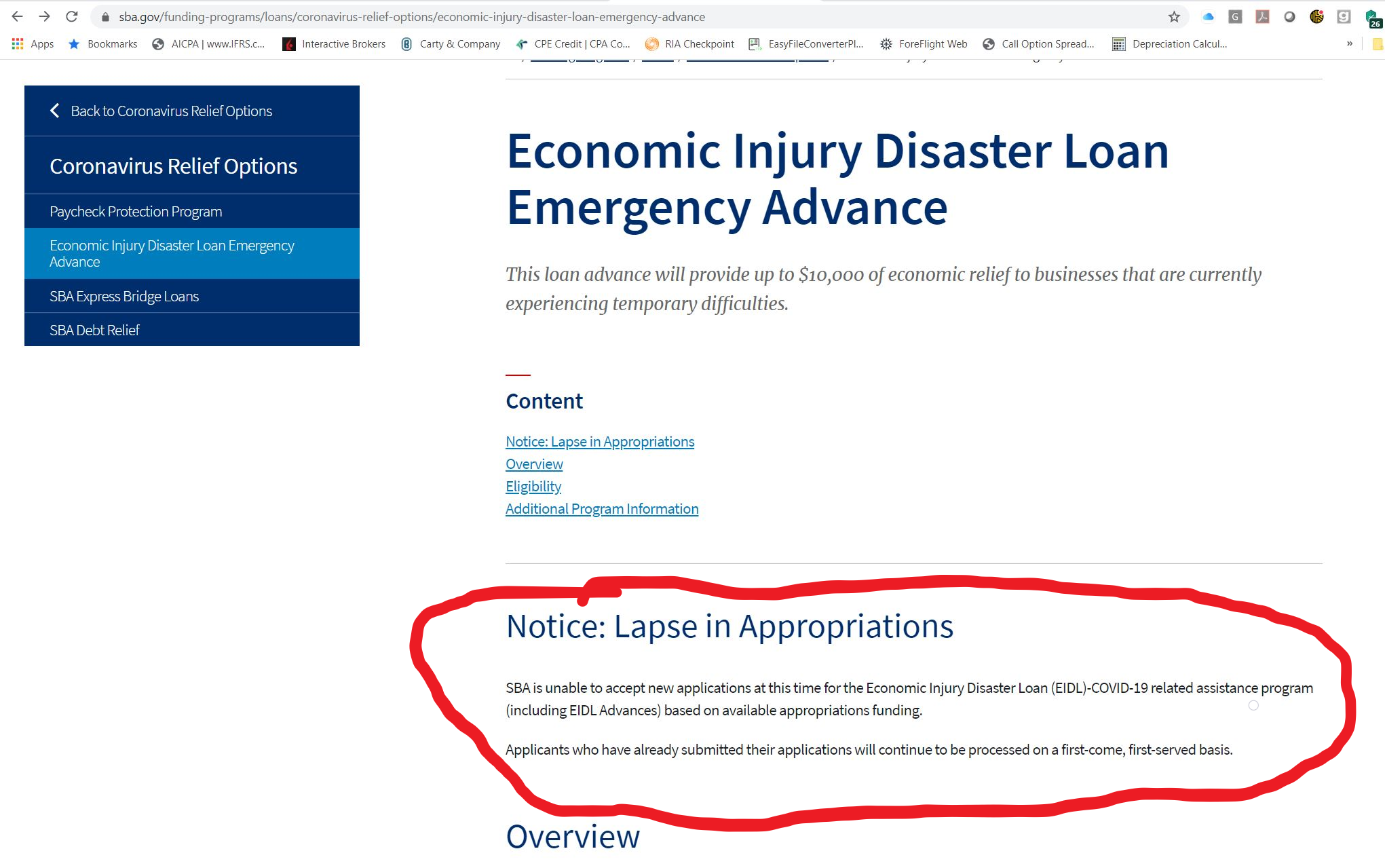Open Paycheck Protection Program menu item
The width and height of the screenshot is (1385, 868).
(136, 212)
